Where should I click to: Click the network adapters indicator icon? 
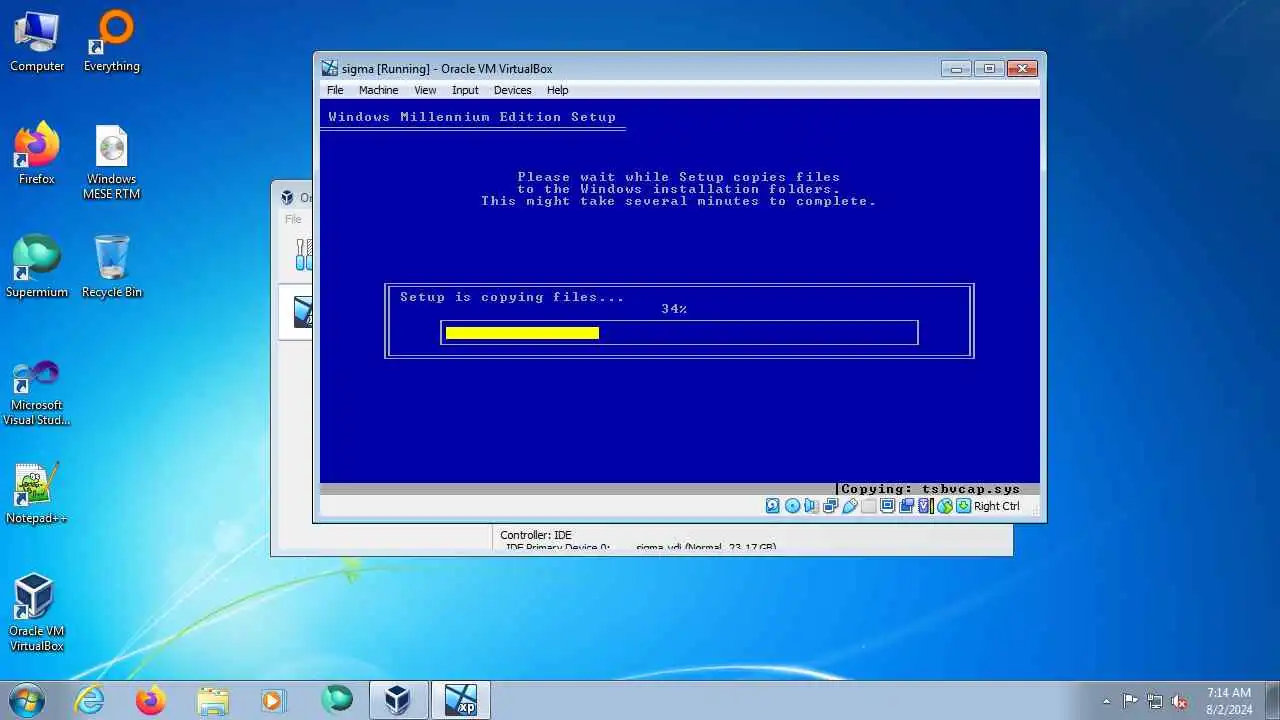click(830, 506)
